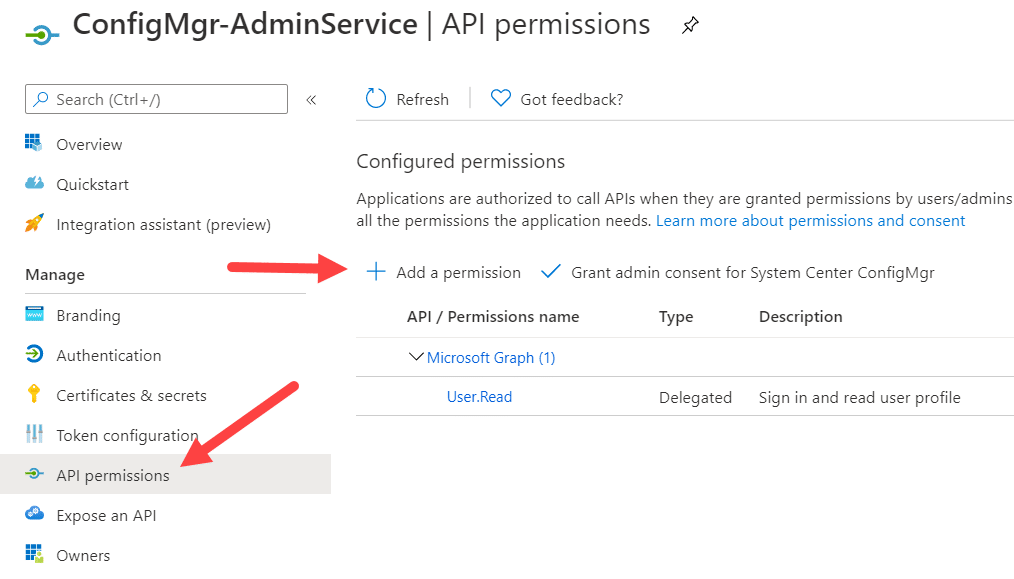This screenshot has height=579, width=1014.
Task: Open the Owners page
Action: click(x=83, y=555)
